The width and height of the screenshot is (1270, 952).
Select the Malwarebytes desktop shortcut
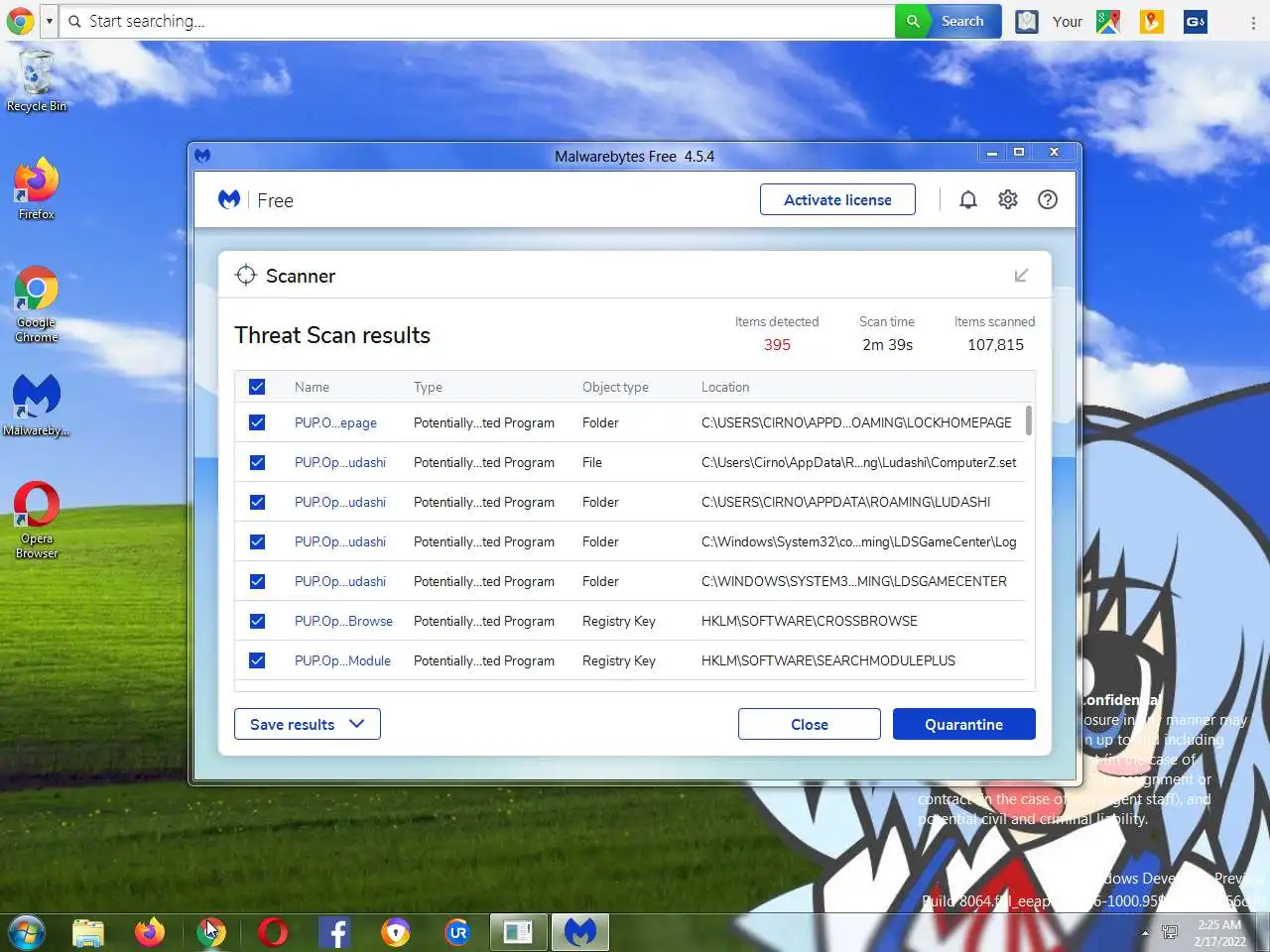[x=37, y=405]
